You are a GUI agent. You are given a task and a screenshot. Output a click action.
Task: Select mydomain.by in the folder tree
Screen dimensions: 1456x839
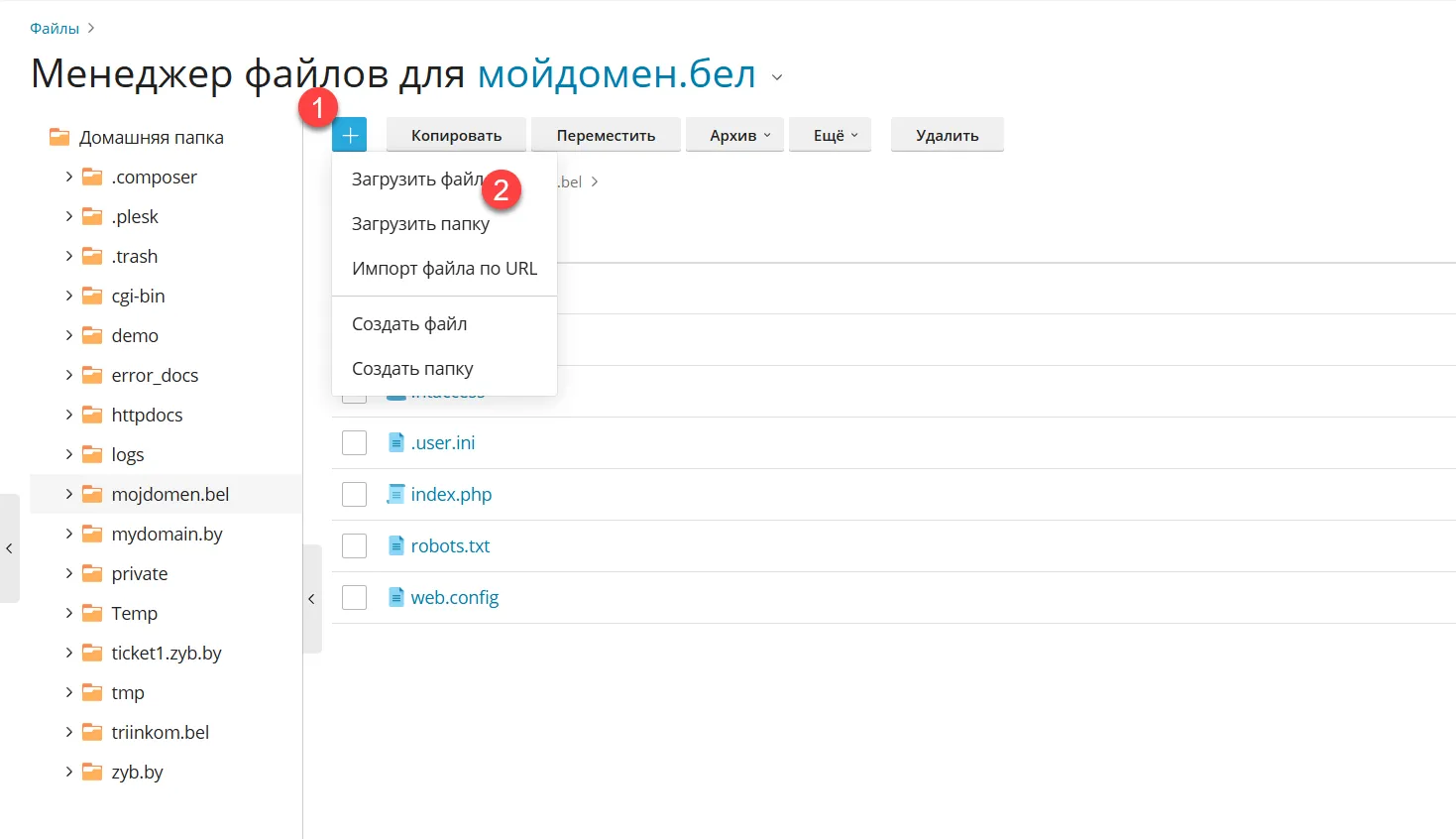click(x=167, y=534)
